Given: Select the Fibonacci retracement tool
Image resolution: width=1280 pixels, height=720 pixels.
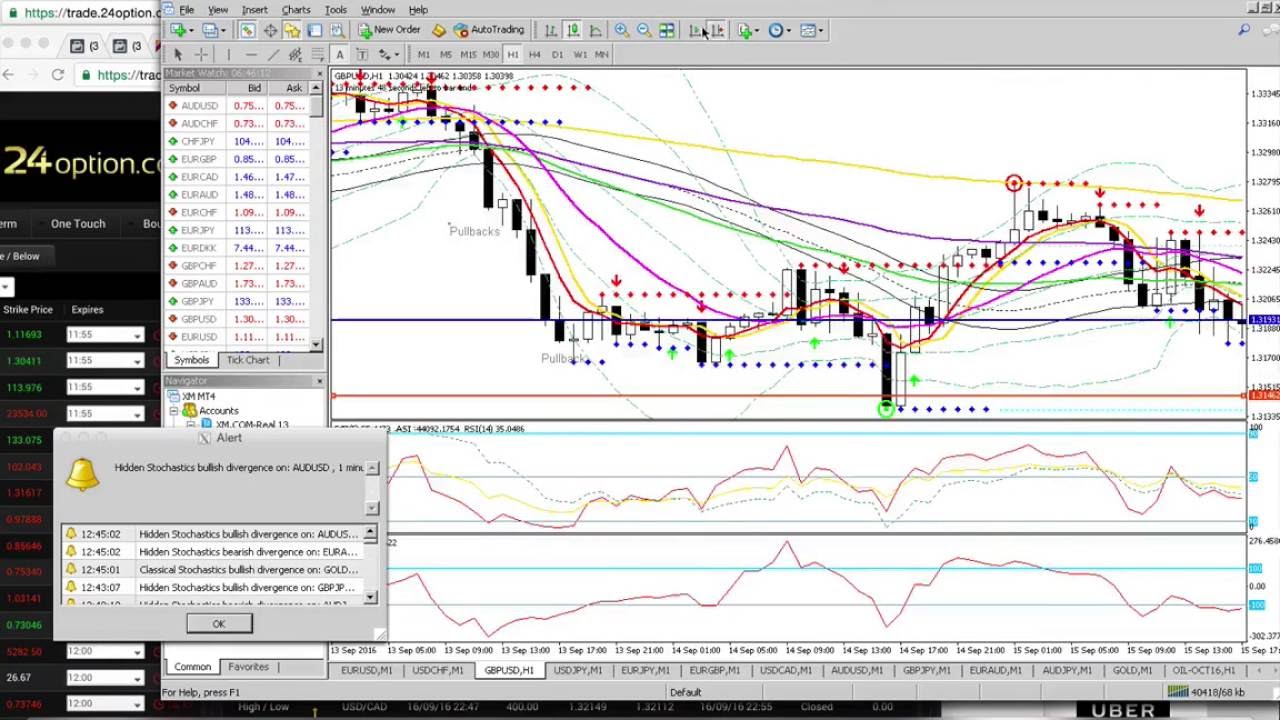Looking at the screenshot, I should point(317,55).
